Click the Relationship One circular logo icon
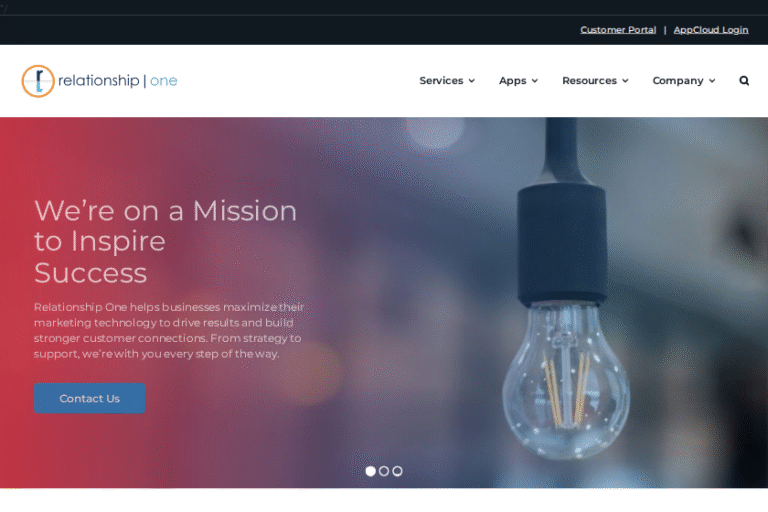 point(38,81)
